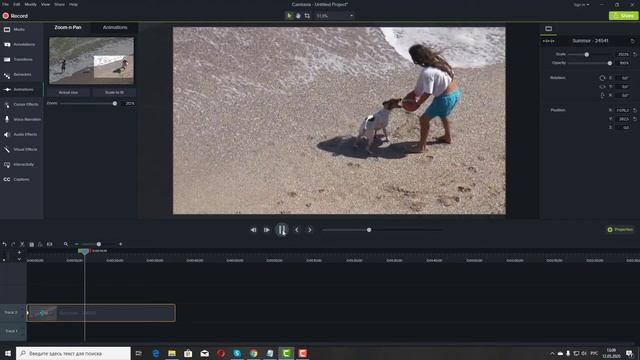Adjust the Opacity slider in properties
The width and height of the screenshot is (640, 360).
(x=610, y=63)
